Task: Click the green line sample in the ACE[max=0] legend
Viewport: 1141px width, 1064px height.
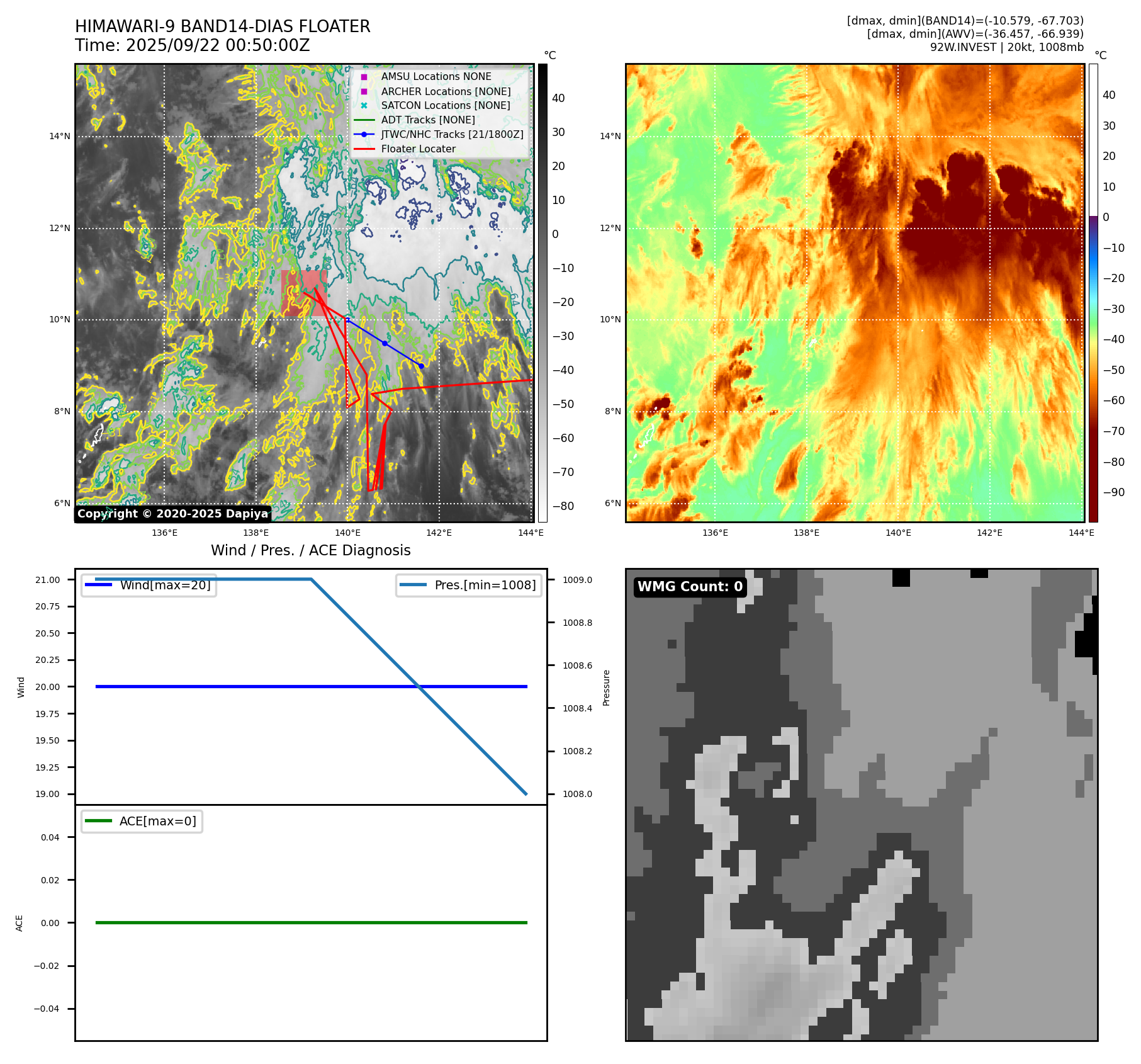Action: (x=99, y=821)
